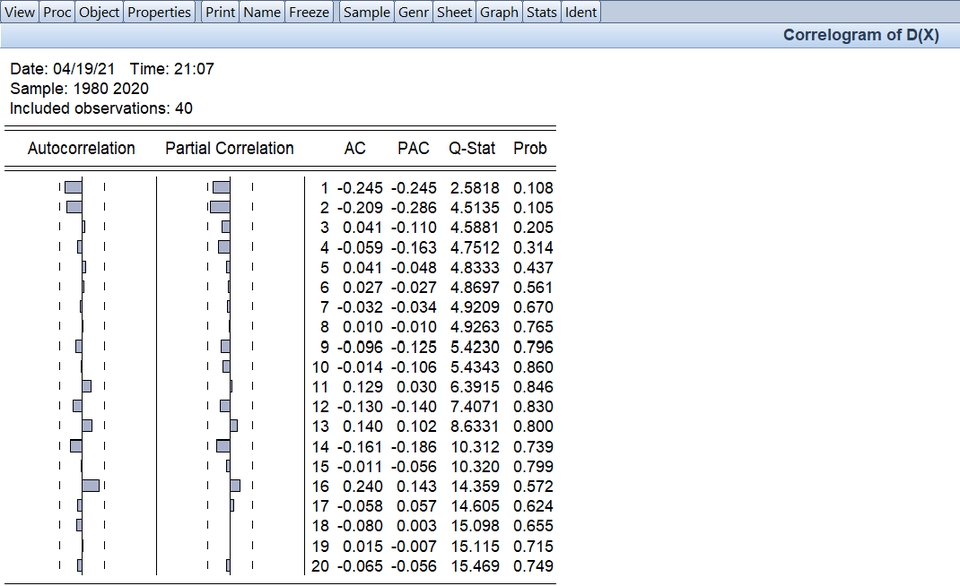Select lag 2 PAC value -0.286
The height and width of the screenshot is (586, 960).
pyautogui.click(x=414, y=208)
